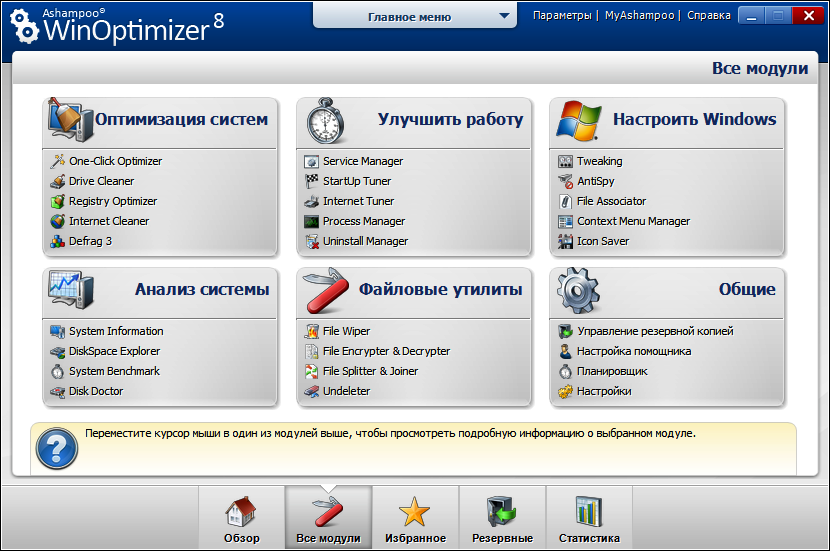Image resolution: width=830 pixels, height=551 pixels.
Task: Open File Encrypter & Decrypter
Action: [386, 351]
